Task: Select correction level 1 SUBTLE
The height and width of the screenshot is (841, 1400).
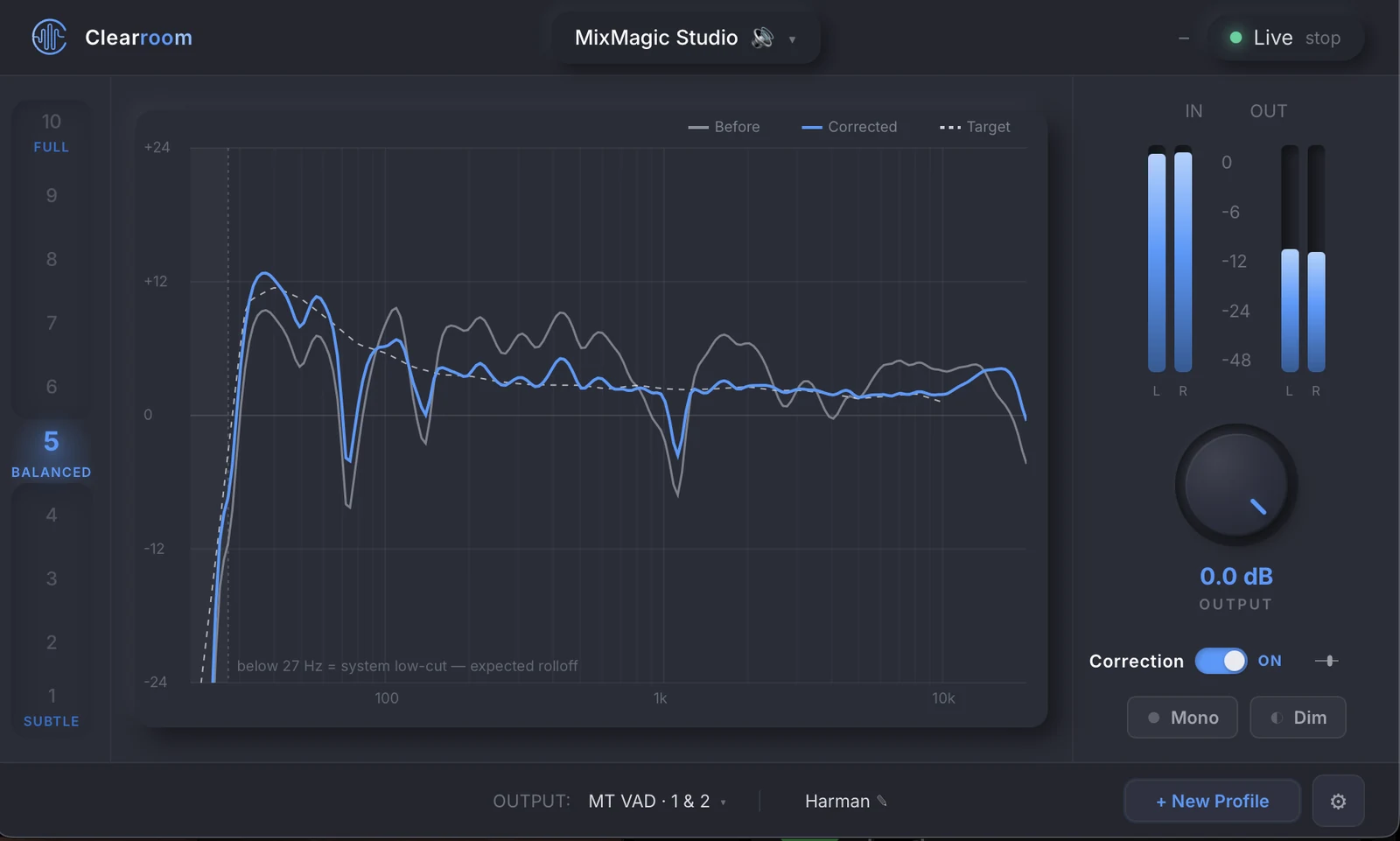Action: coord(51,707)
